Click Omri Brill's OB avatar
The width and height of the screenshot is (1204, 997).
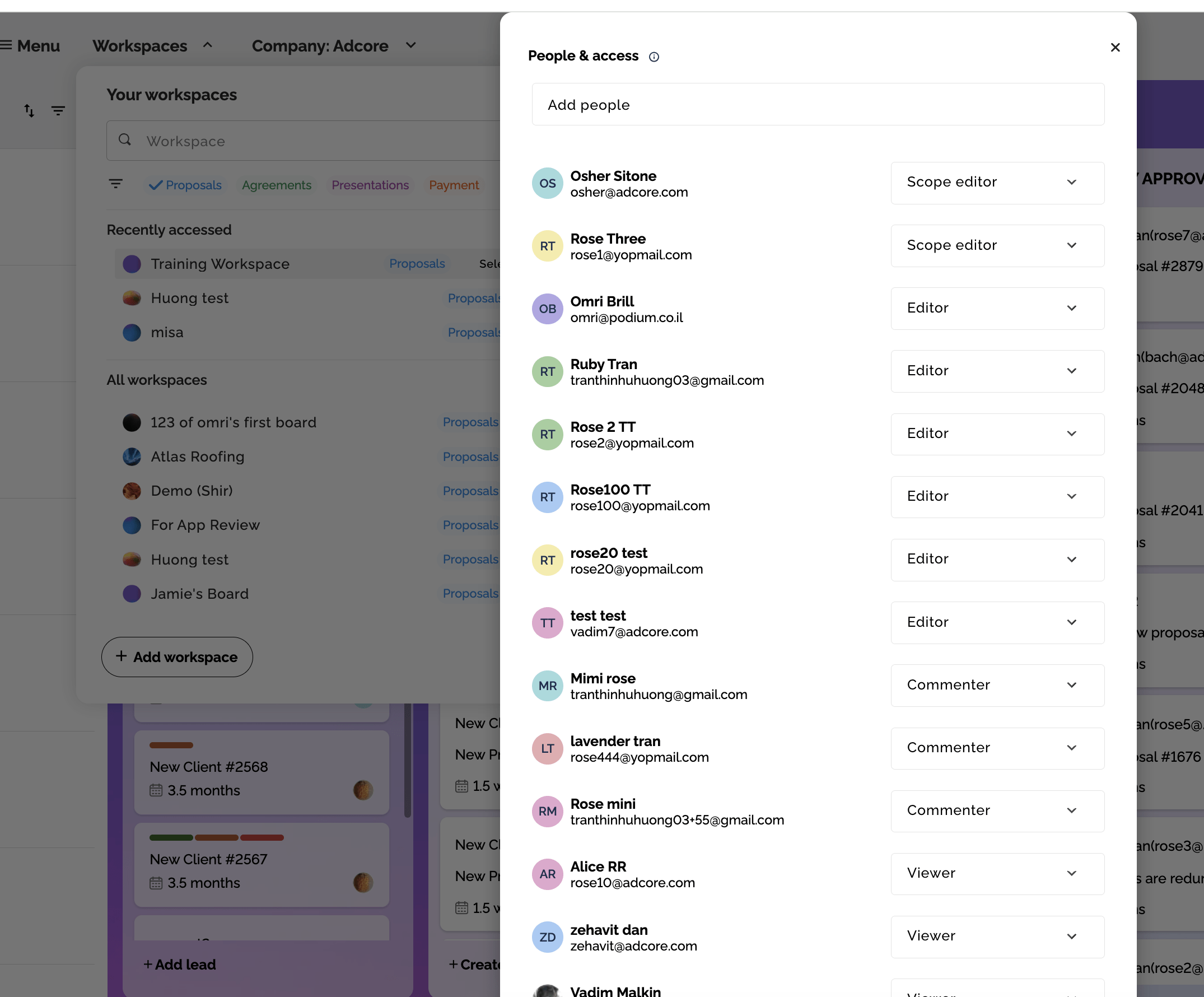pyautogui.click(x=547, y=309)
